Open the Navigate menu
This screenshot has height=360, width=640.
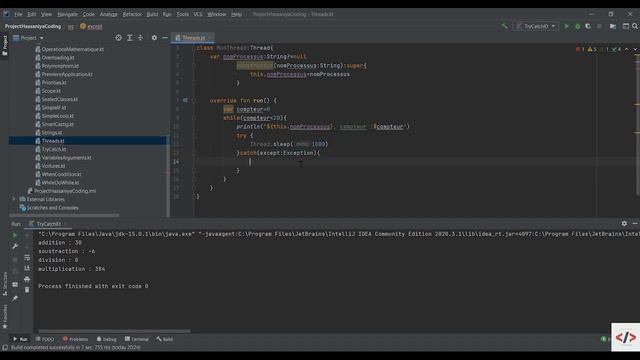pyautogui.click(x=67, y=14)
